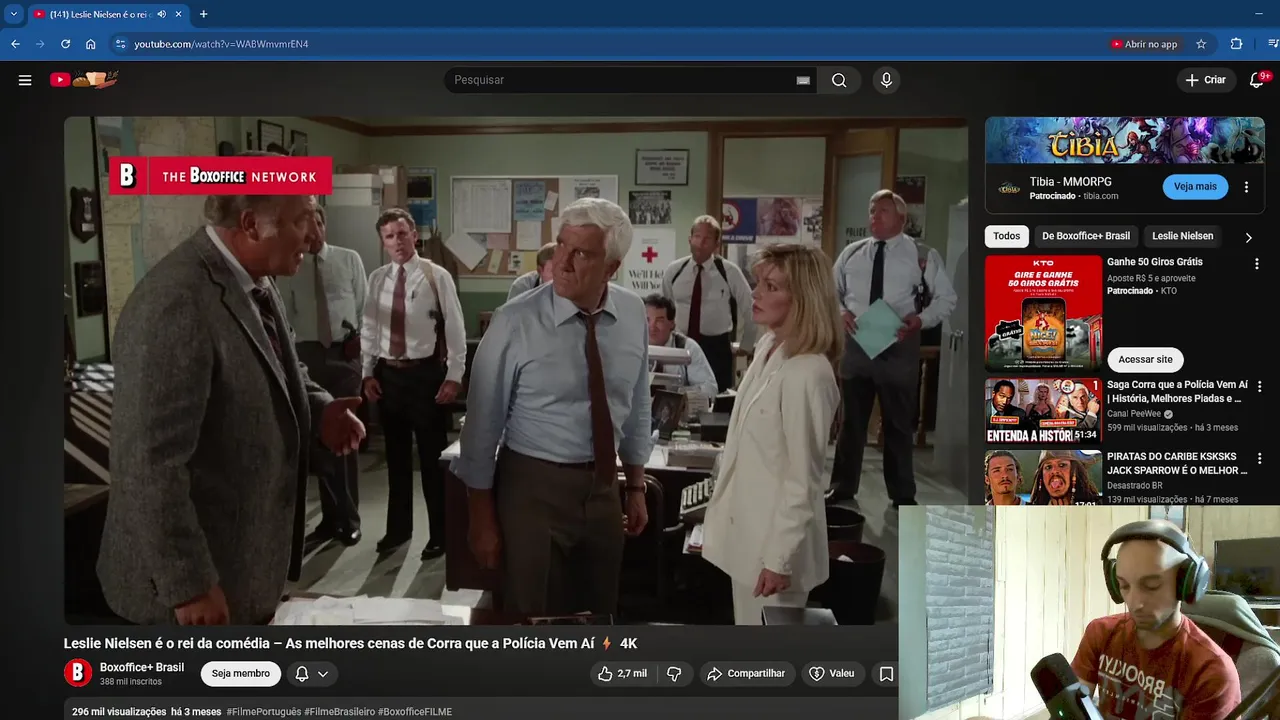
Task: Open the YouTube guide hamburger menu
Action: point(25,80)
